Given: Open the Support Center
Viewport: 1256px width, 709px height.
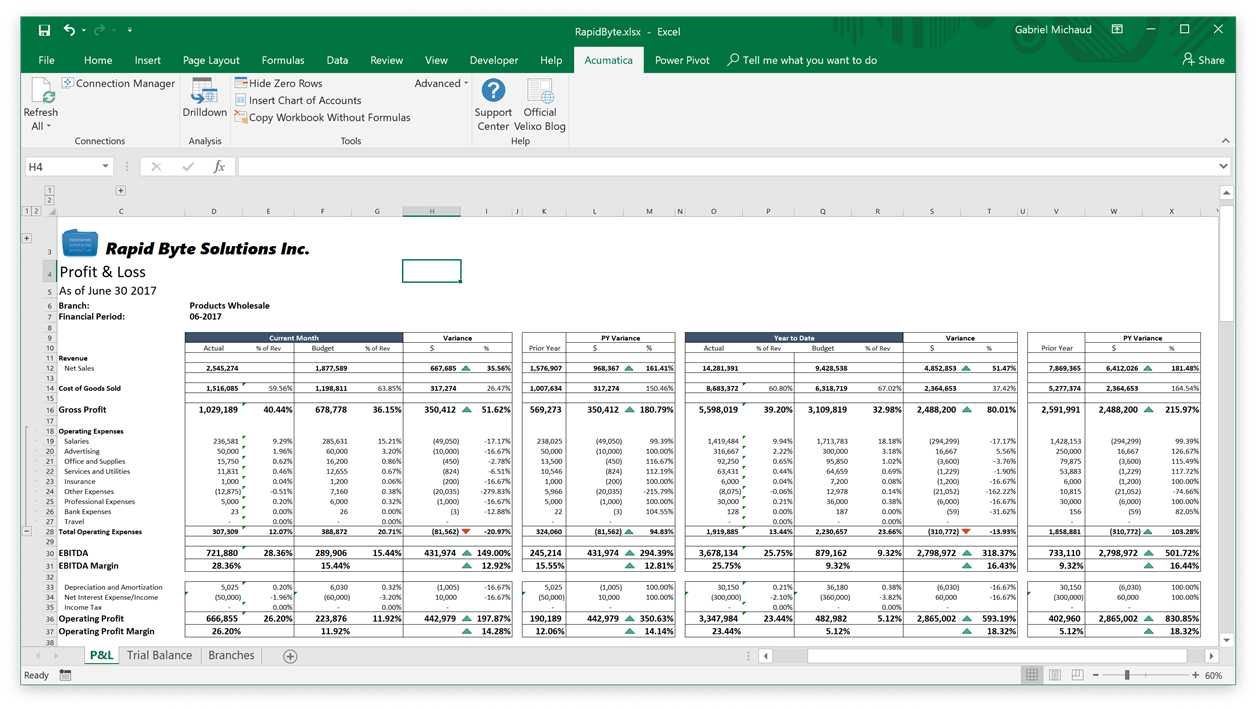Looking at the screenshot, I should [x=493, y=104].
